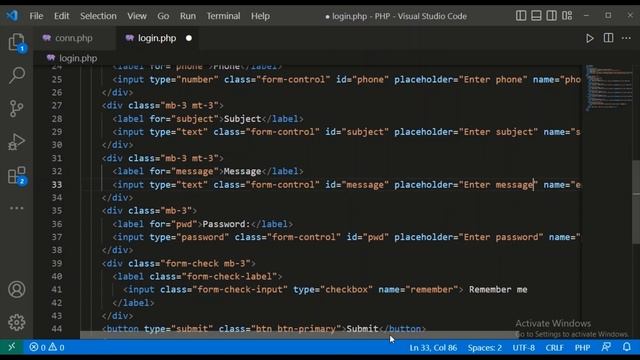This screenshot has width=640, height=360.
Task: Customize layout icon in title bar
Action: pyautogui.click(x=567, y=16)
